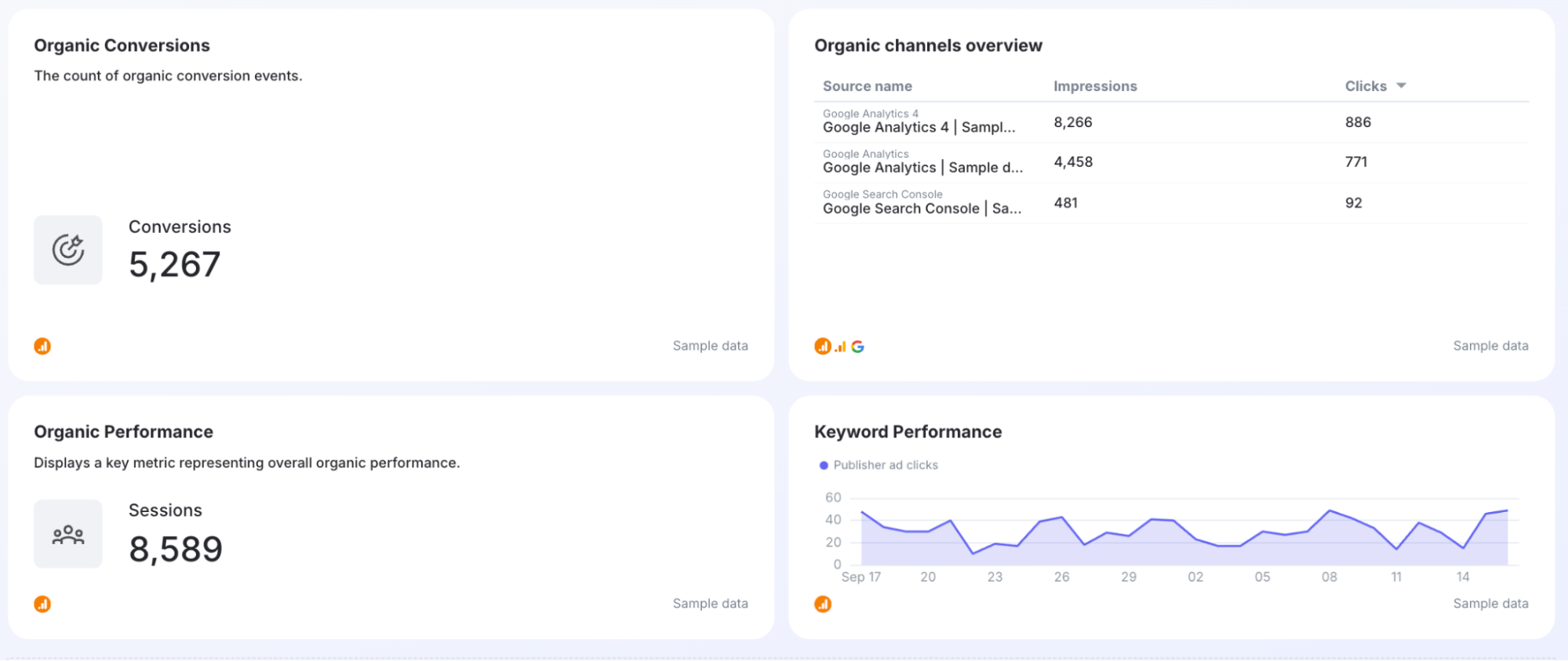Click the Google Analytics | Sample d... source name
This screenshot has height=661, width=1568.
coord(922,168)
